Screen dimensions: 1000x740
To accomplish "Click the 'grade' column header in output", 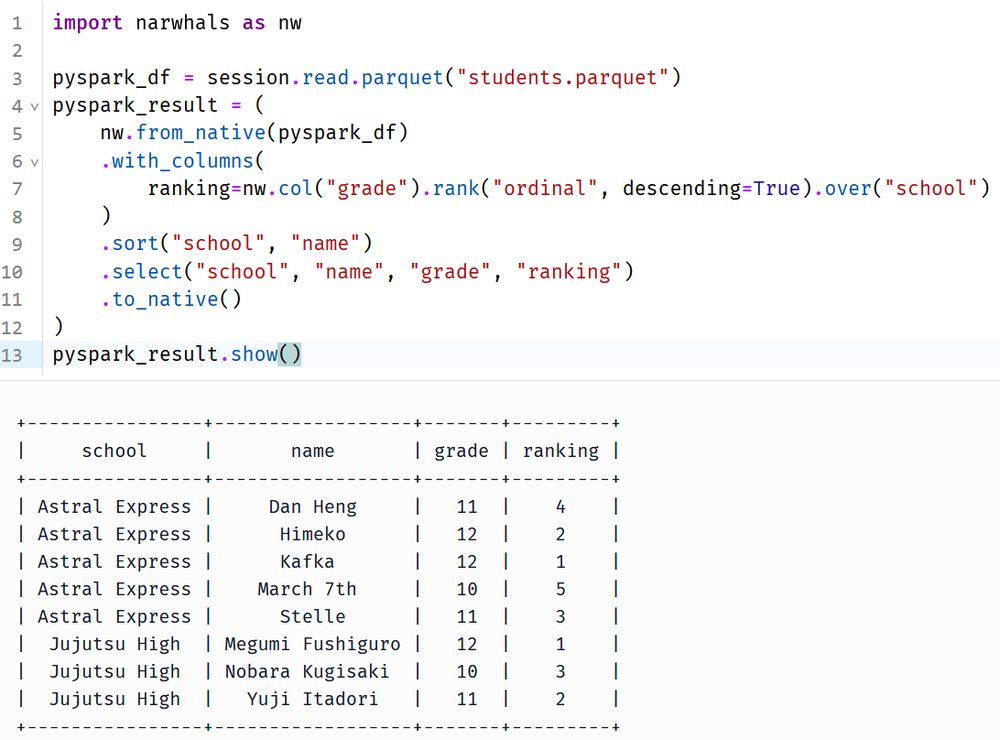I will [461, 452].
